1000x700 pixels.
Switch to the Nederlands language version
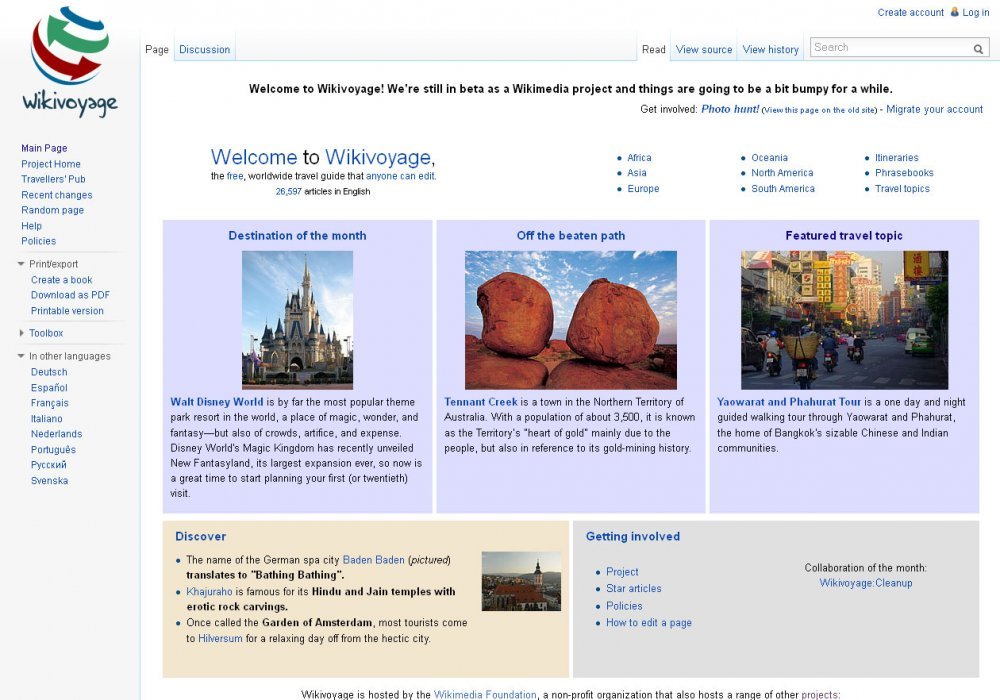click(56, 434)
